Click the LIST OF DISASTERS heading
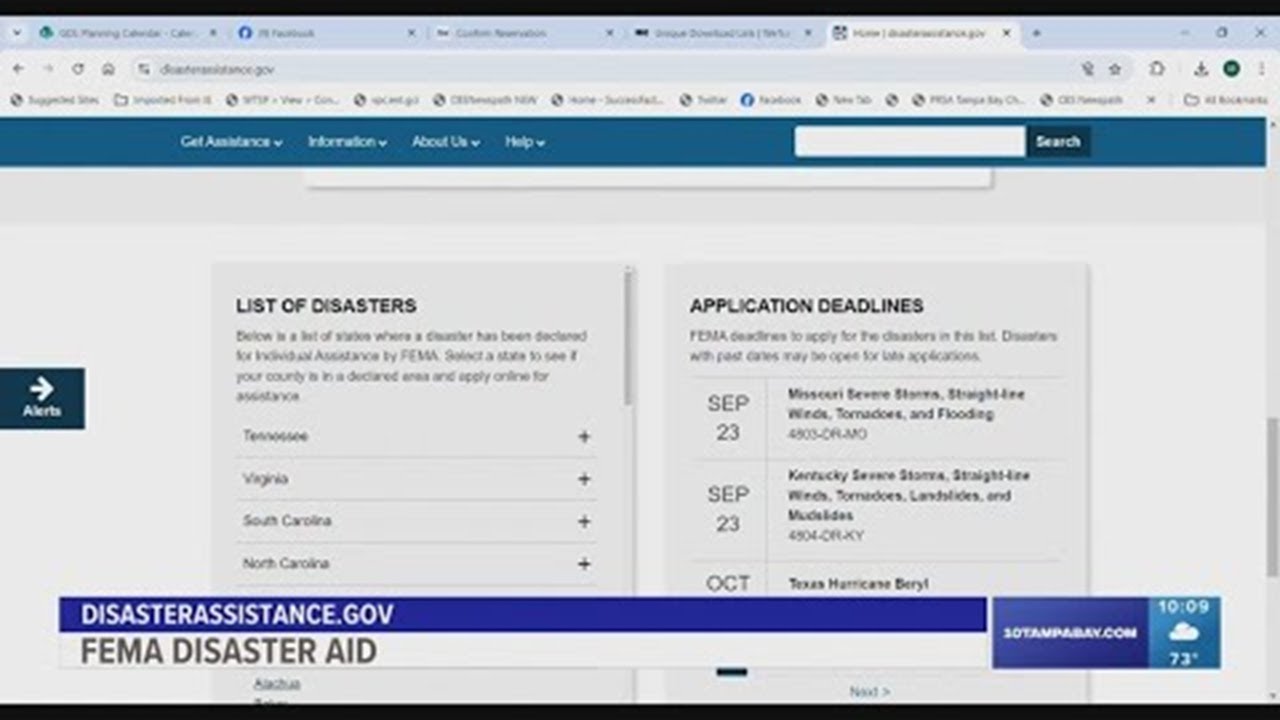Screen dimensions: 1280x720 pyautogui.click(x=326, y=306)
